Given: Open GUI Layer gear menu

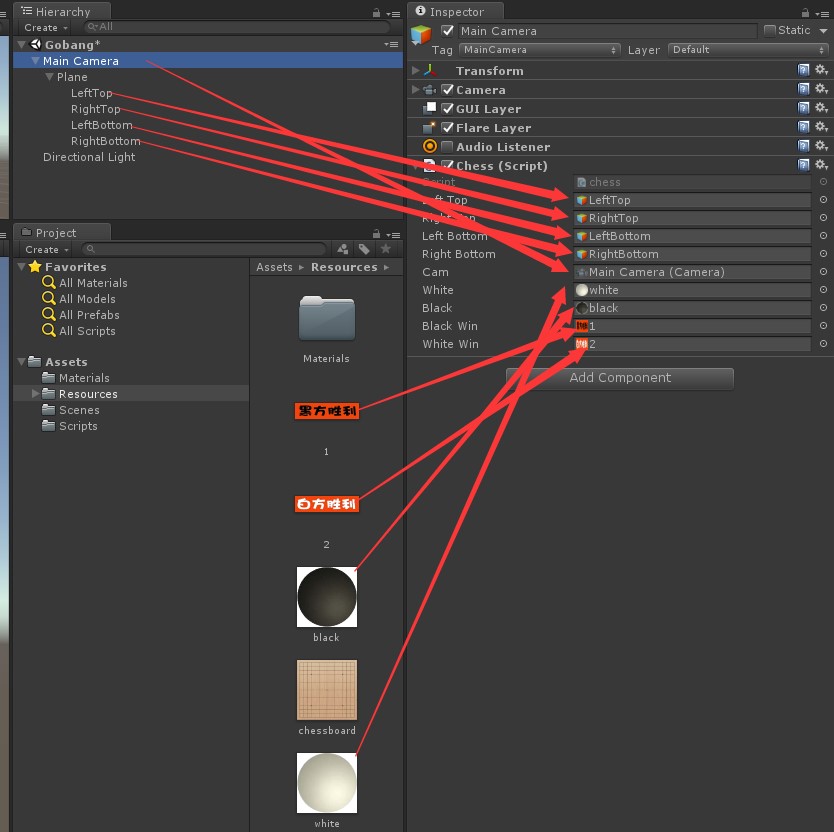Looking at the screenshot, I should (x=821, y=108).
